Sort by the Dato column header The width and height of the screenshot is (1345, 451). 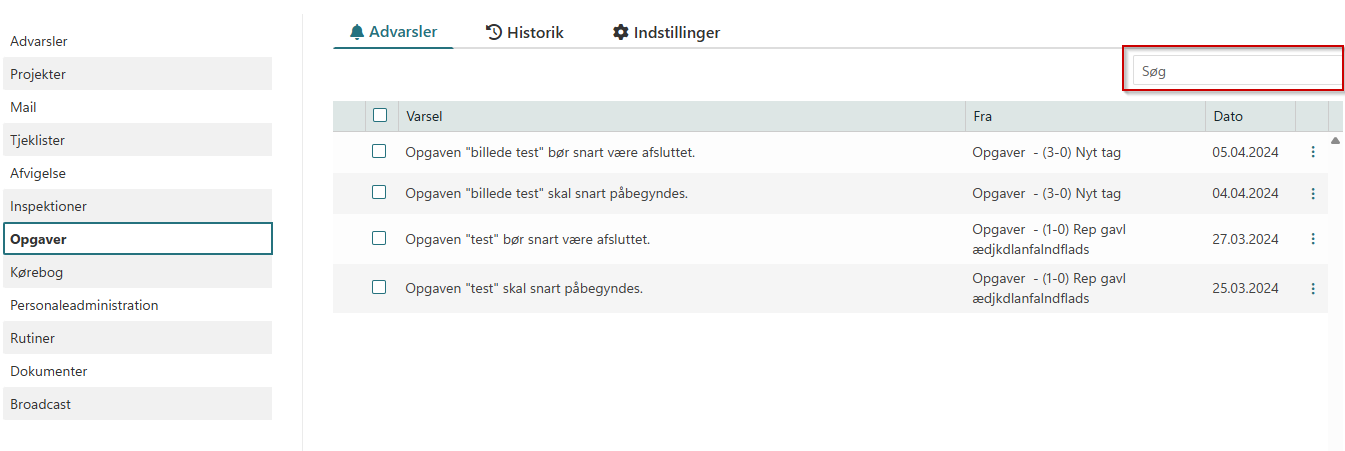pyautogui.click(x=1228, y=116)
